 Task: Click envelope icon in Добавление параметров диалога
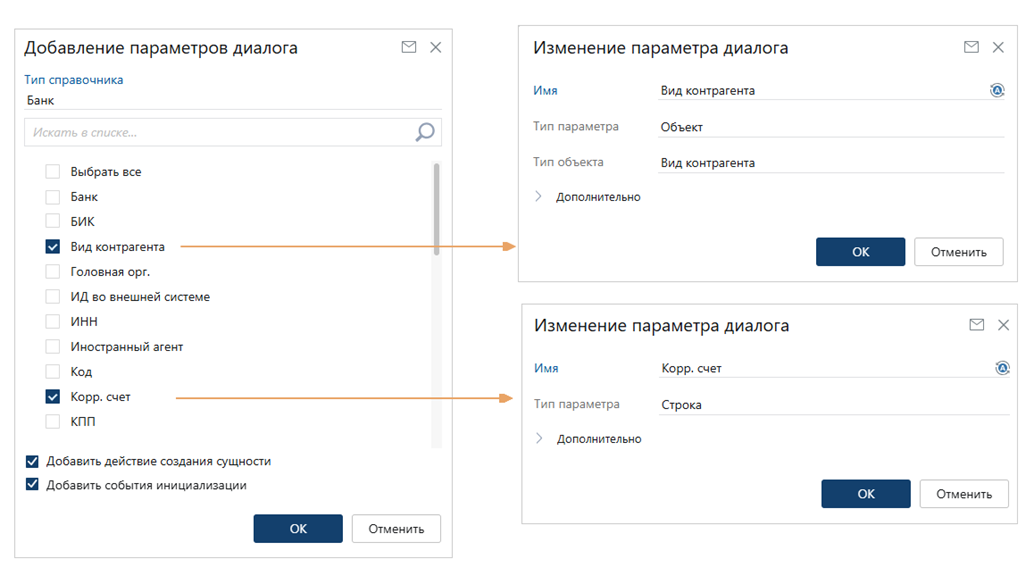pyautogui.click(x=408, y=47)
